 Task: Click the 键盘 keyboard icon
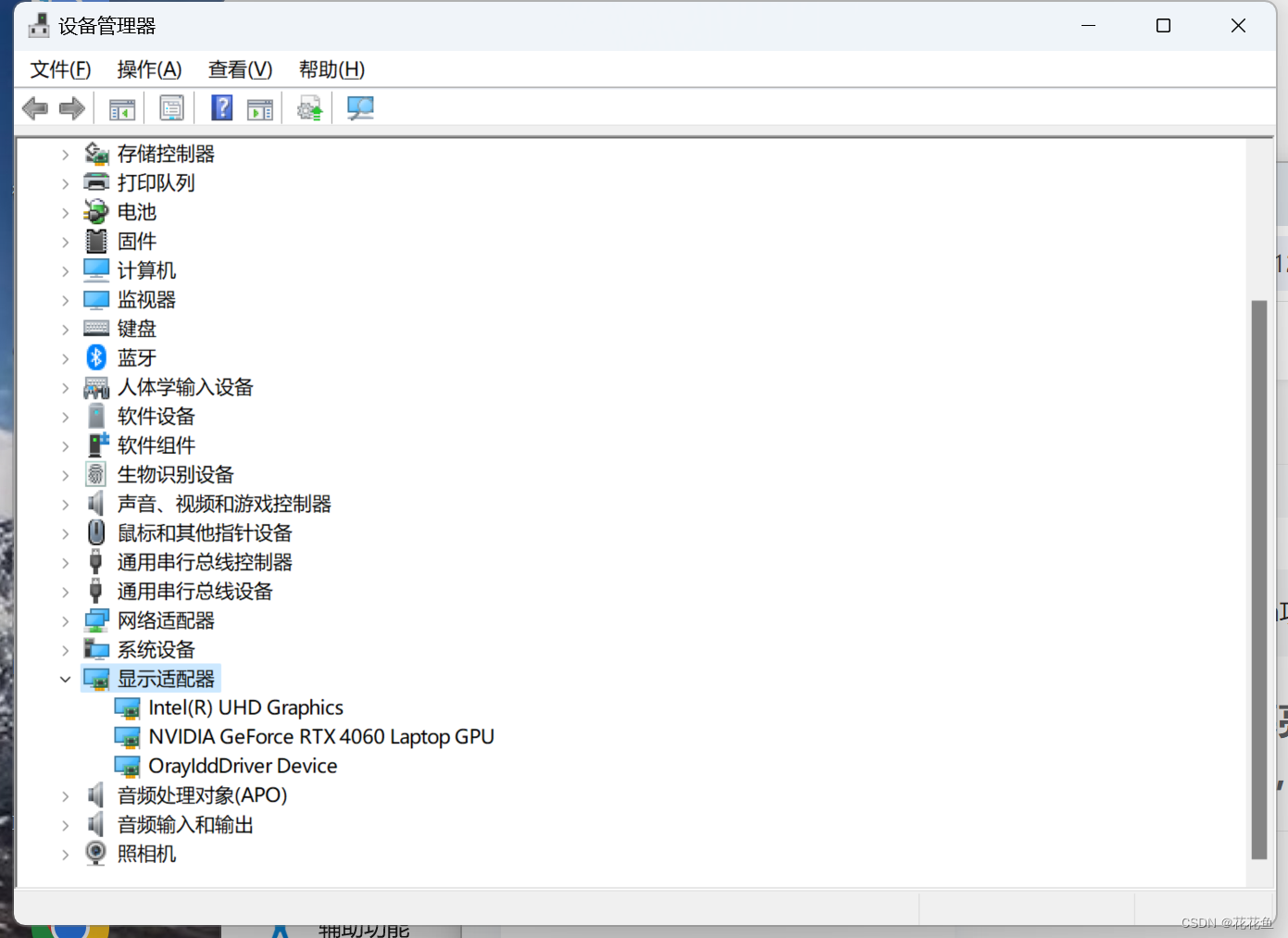pos(96,328)
